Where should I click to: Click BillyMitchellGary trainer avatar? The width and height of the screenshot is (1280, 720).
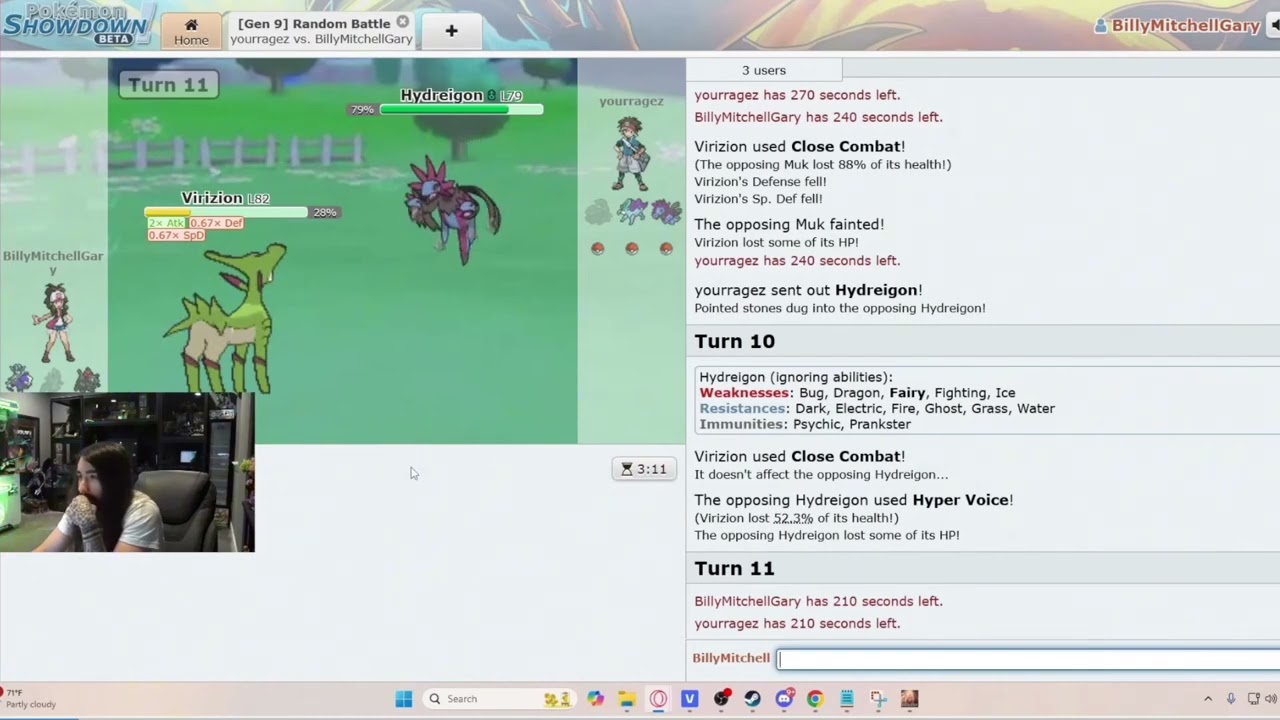tap(53, 321)
